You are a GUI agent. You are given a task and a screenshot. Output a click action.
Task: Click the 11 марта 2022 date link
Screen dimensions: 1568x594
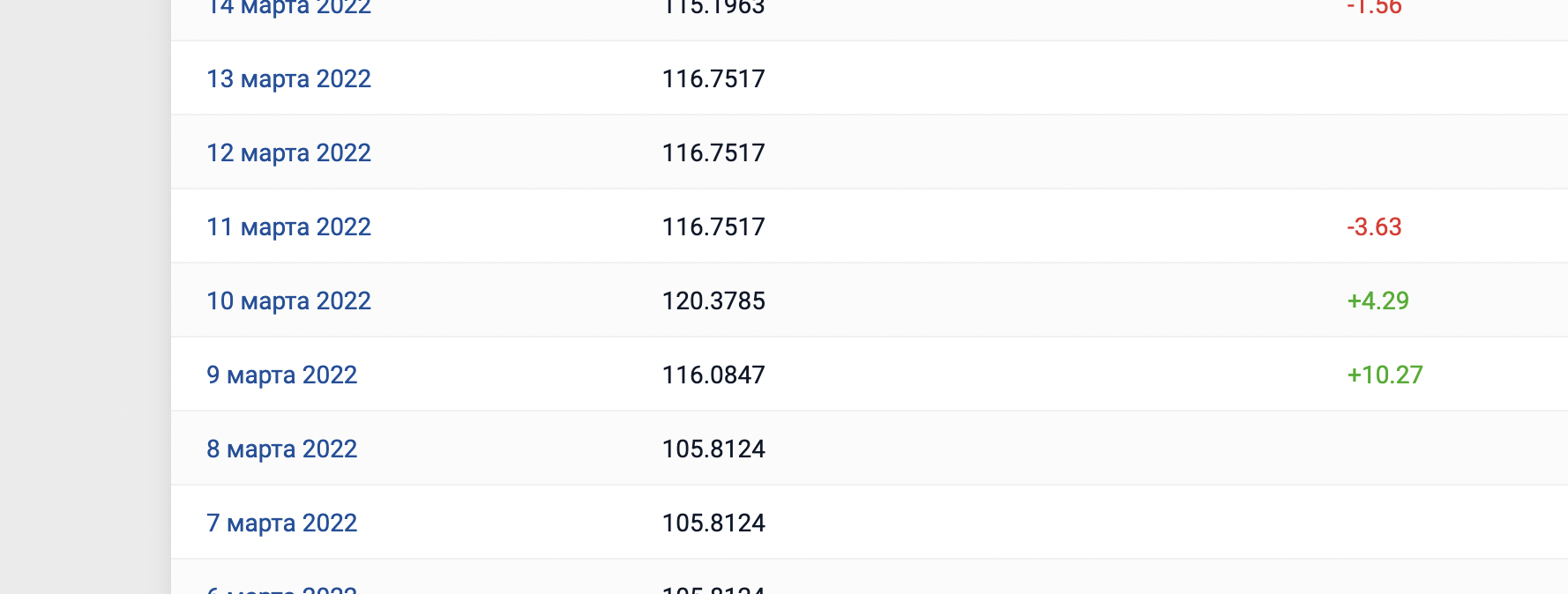pyautogui.click(x=288, y=227)
